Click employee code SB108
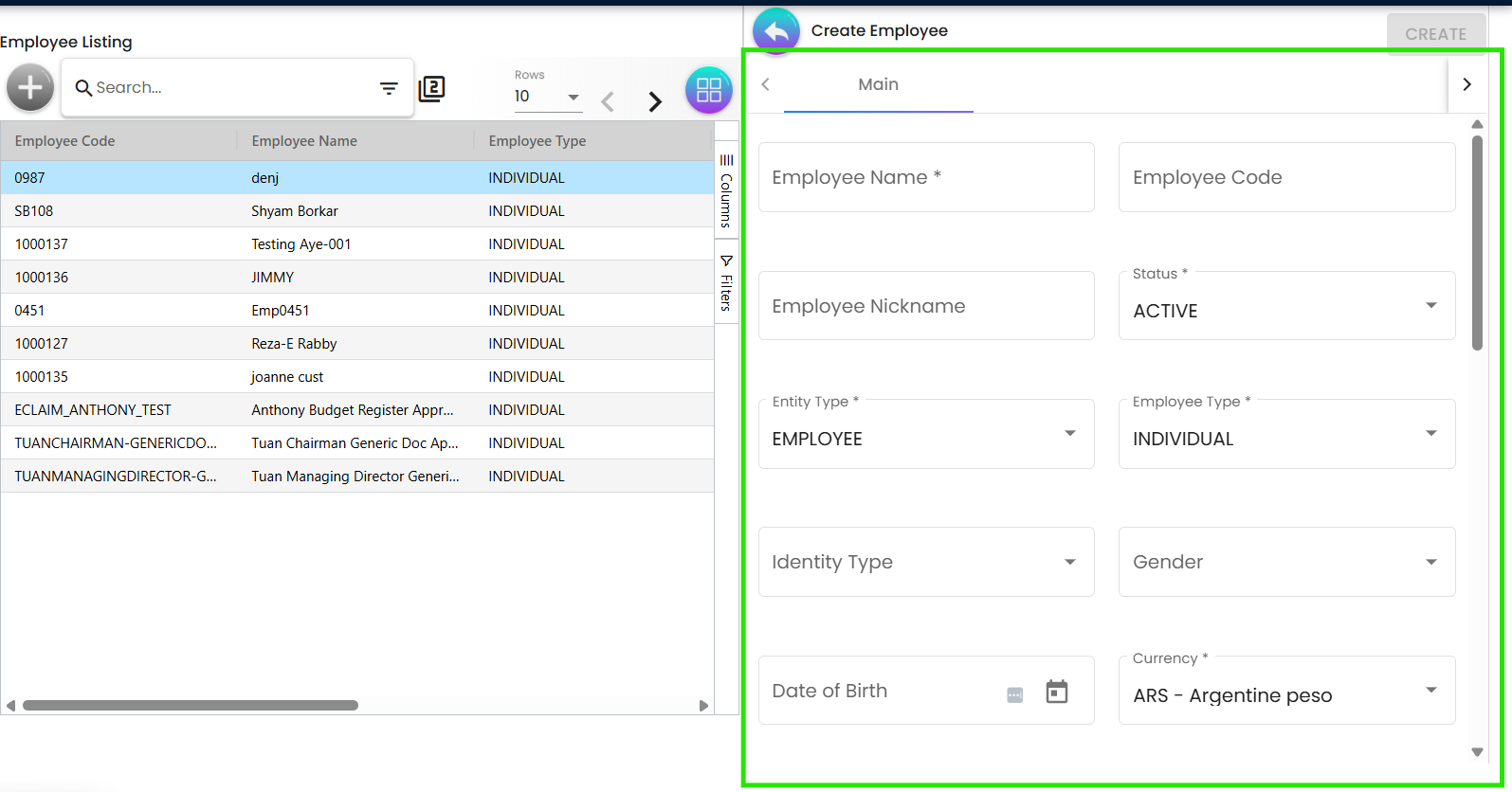Screen dimensions: 1512x792 click(34, 211)
